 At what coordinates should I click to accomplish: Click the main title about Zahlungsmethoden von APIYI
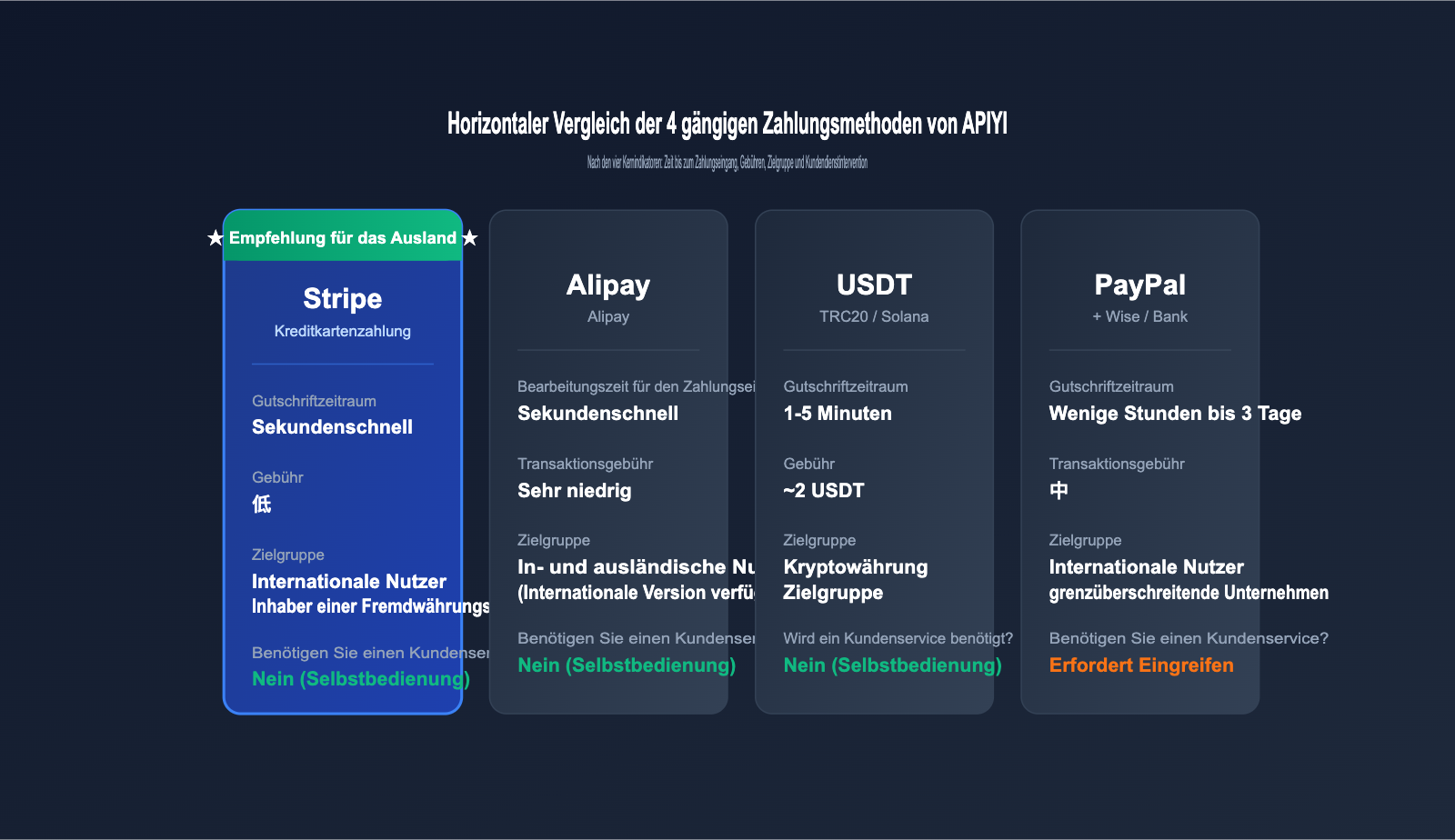(727, 124)
